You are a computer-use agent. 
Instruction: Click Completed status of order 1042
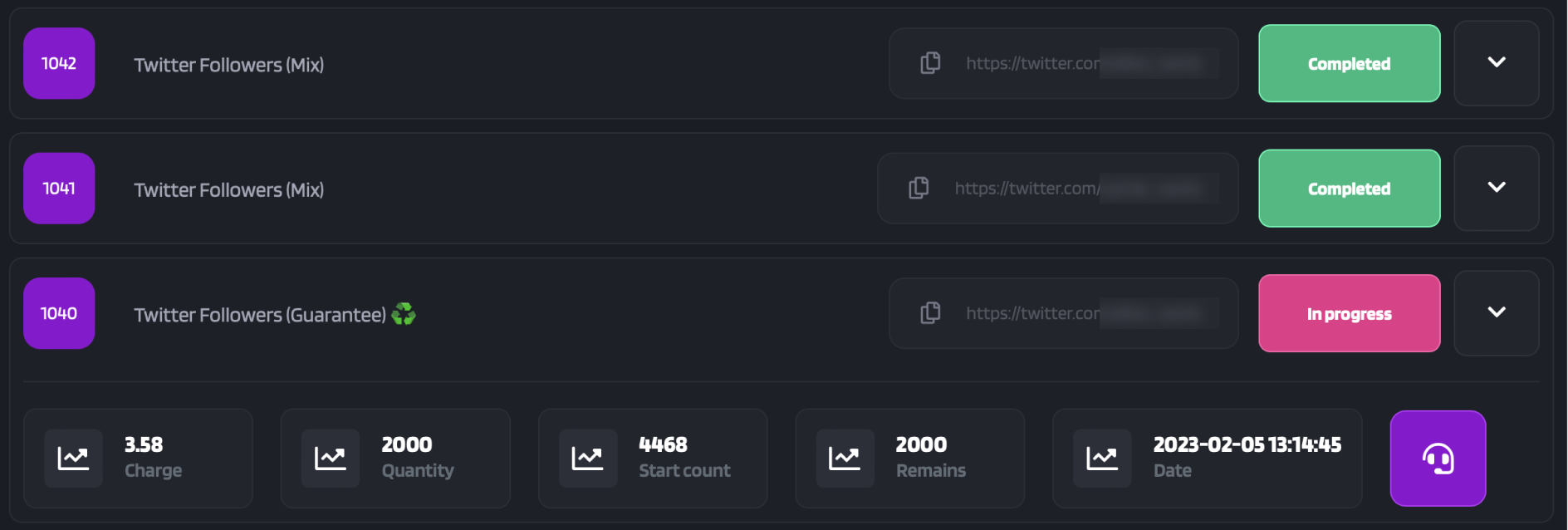(x=1350, y=63)
